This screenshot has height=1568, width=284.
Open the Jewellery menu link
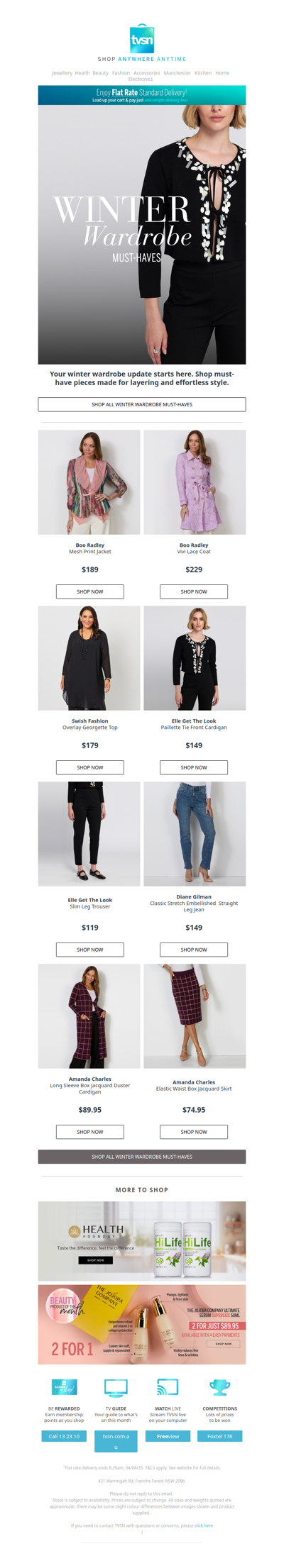click(x=62, y=73)
